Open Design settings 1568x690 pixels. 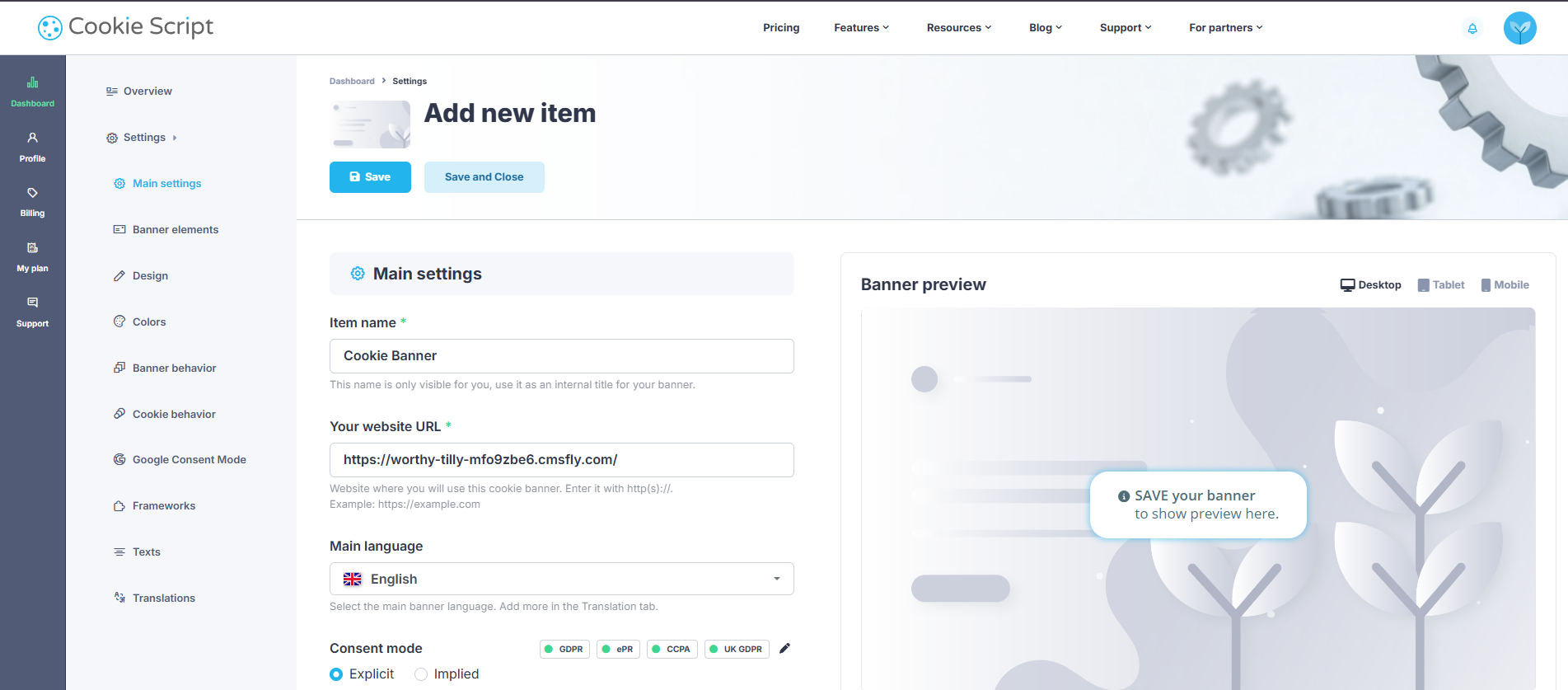pyautogui.click(x=150, y=276)
